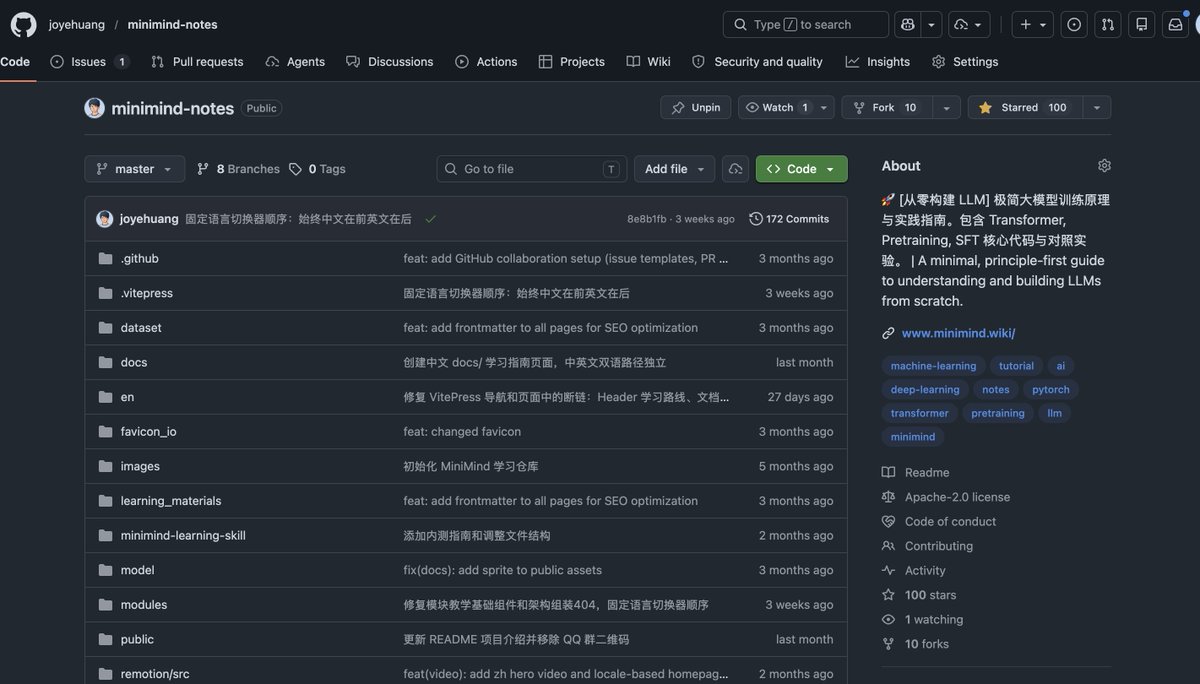Click the folder icon for modules
Screen dimensions: 1200x684
[105, 605]
